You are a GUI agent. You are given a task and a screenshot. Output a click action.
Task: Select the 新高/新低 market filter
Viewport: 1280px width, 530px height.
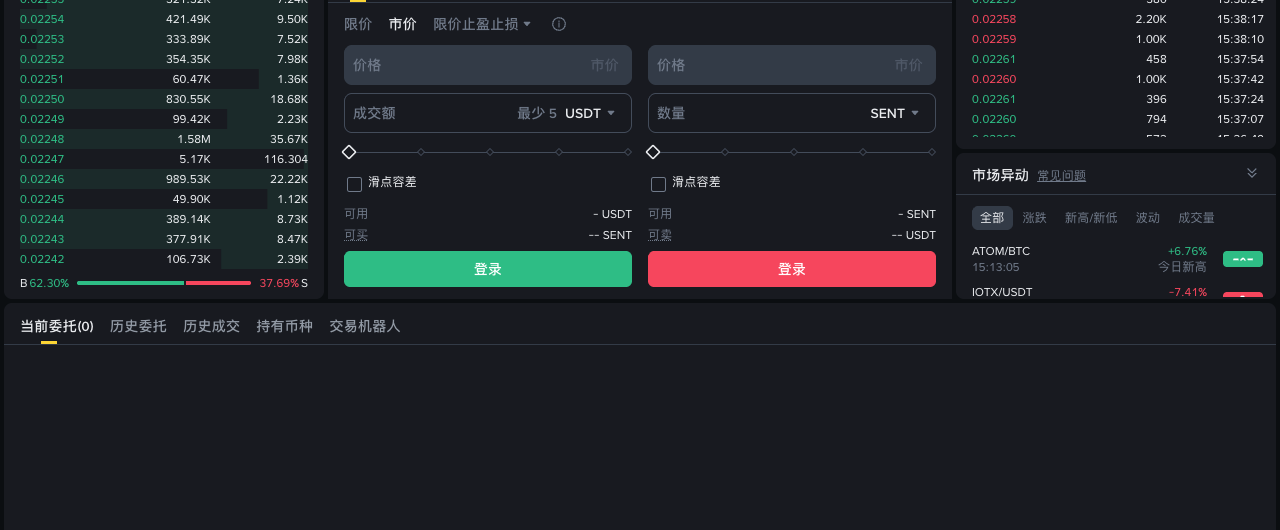click(1091, 218)
